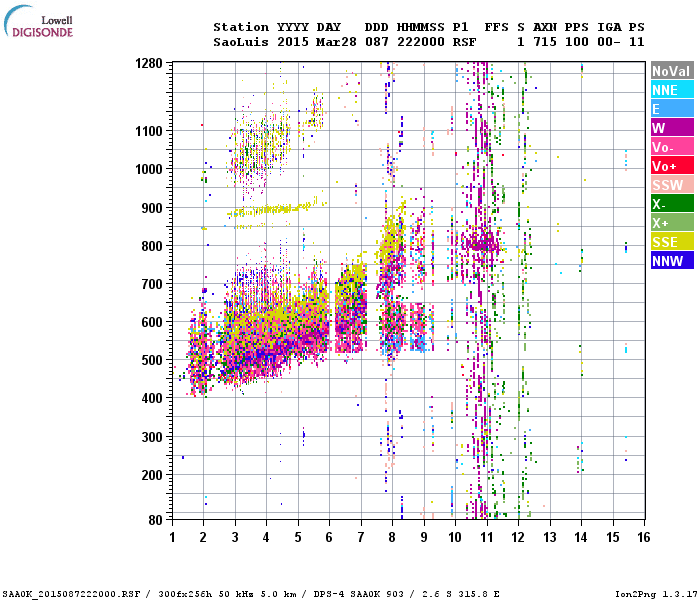Click the Vo+ red legend swatch
Screen dimensions: 700x600
coord(672,166)
